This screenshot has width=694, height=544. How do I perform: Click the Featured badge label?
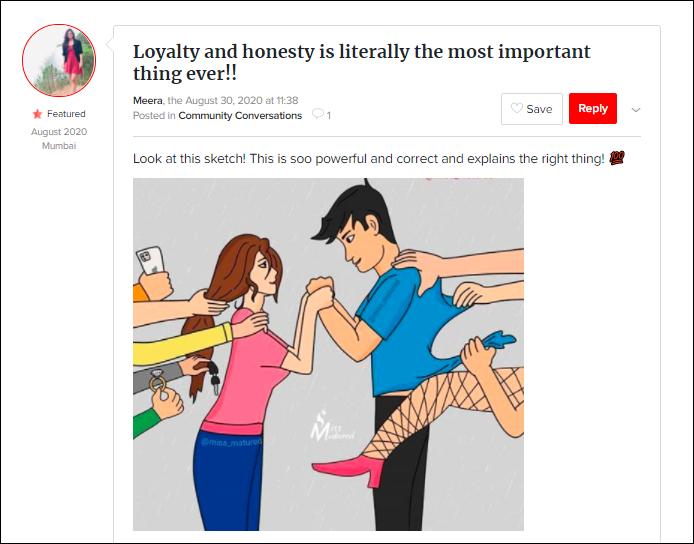(66, 114)
